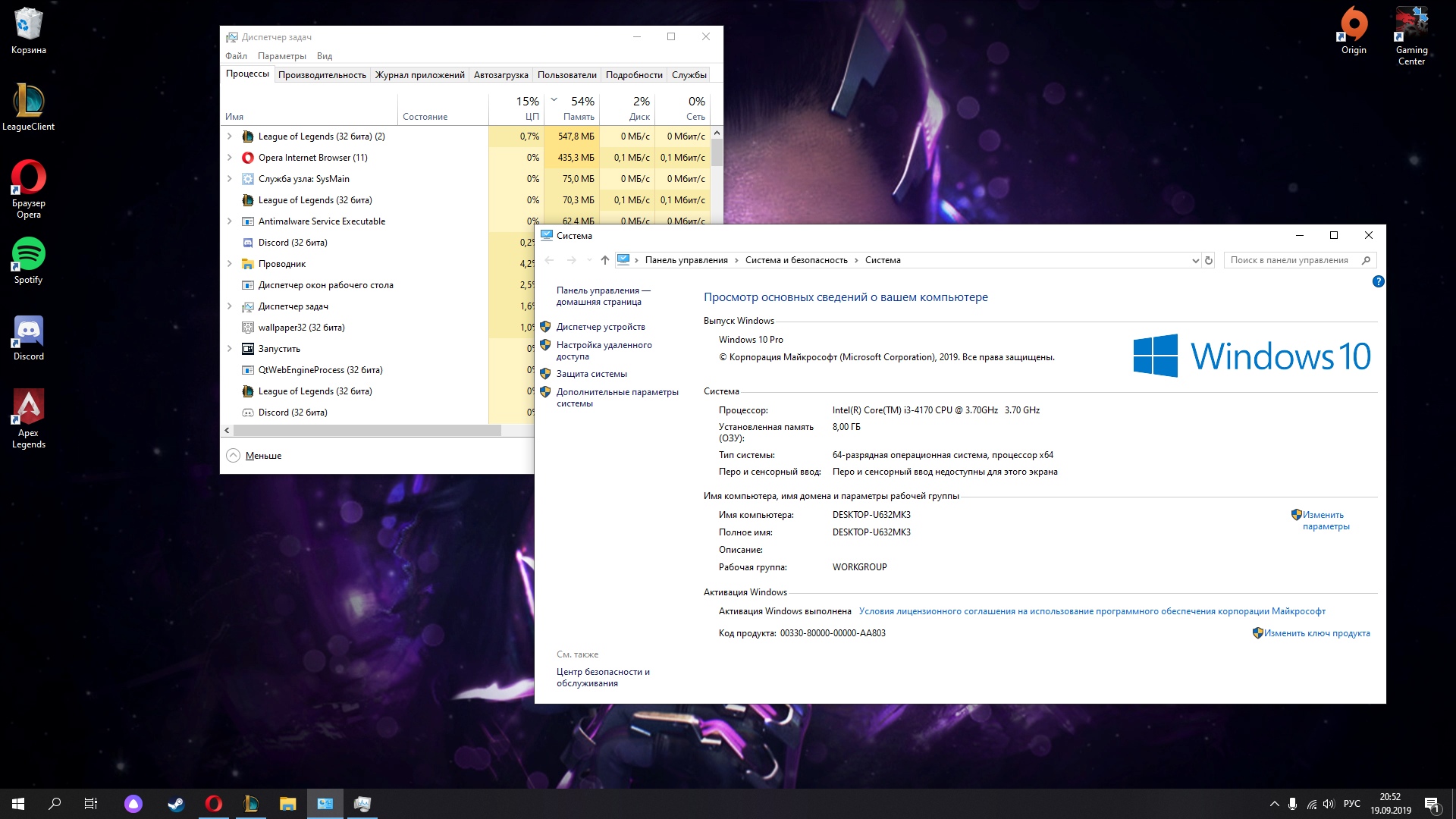Expand Antimalware Service Executable row
Viewport: 1456px width, 819px height.
(x=230, y=221)
